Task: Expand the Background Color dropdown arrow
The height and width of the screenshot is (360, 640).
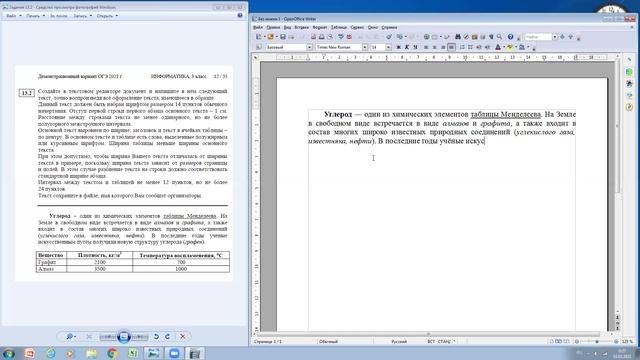Action: pyautogui.click(x=528, y=47)
